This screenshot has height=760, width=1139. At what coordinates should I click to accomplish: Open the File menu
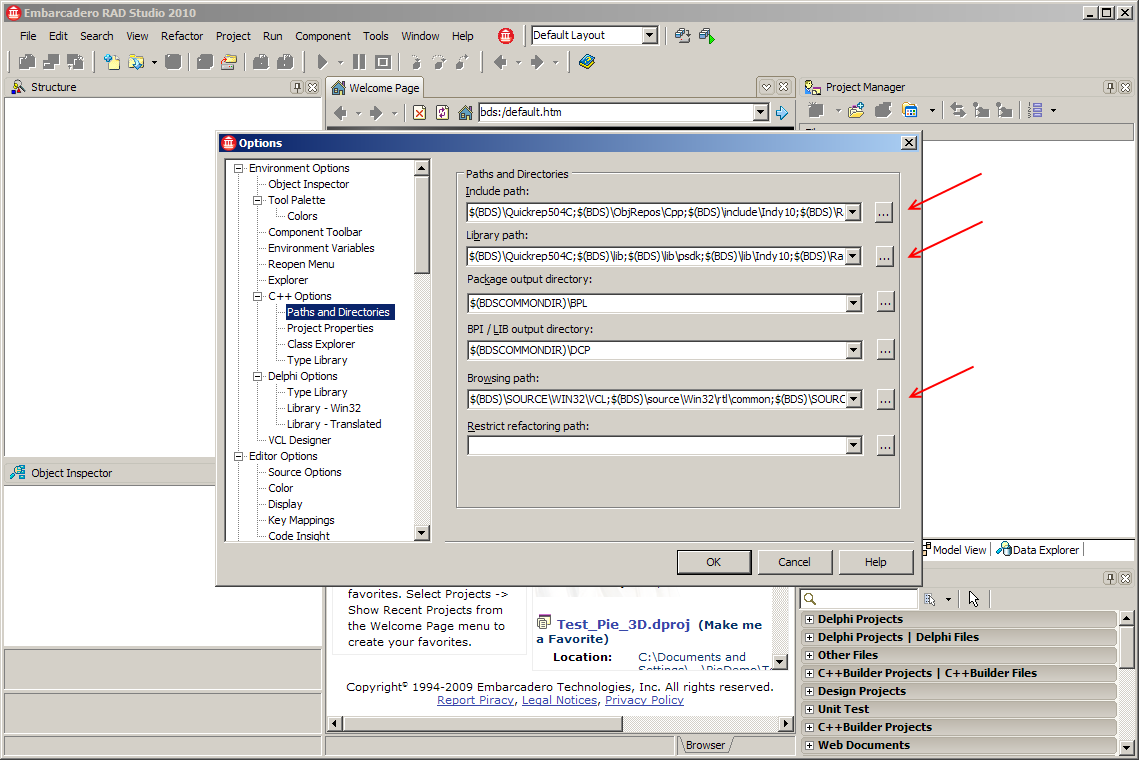point(28,36)
